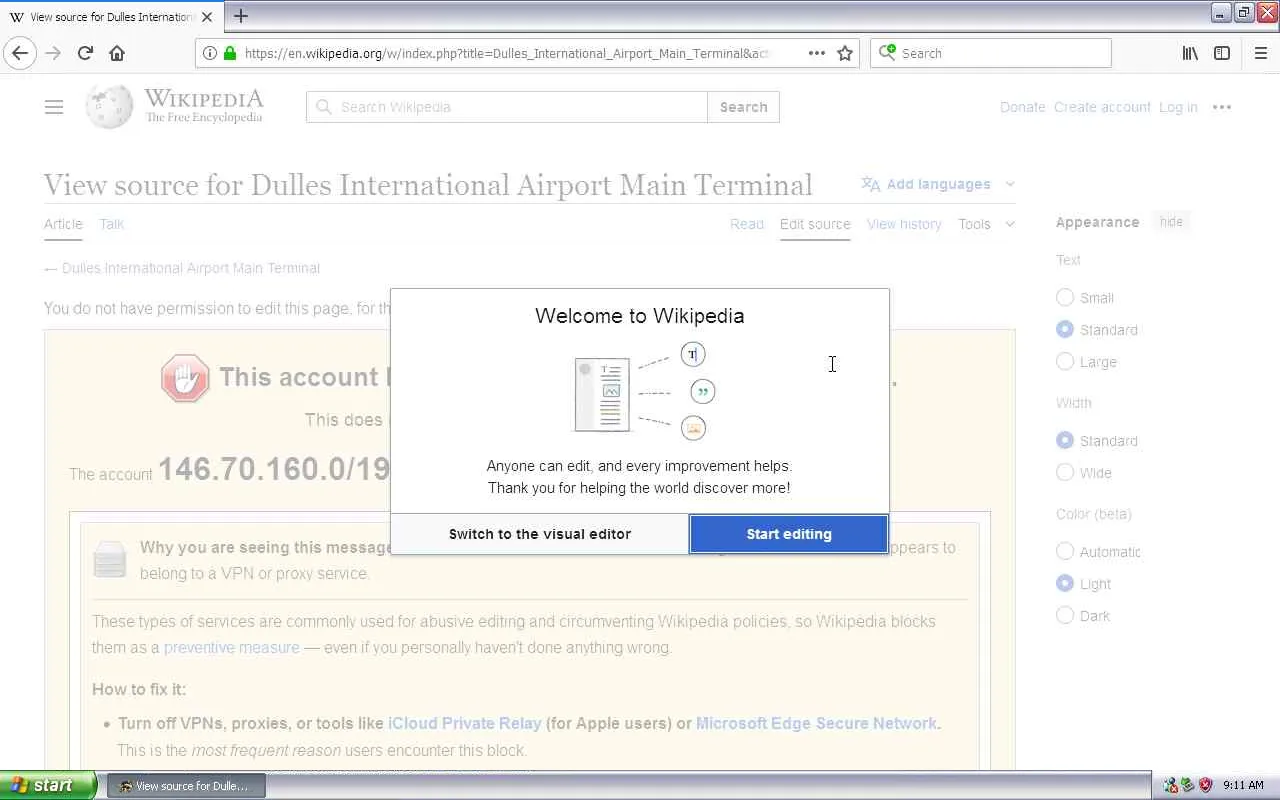The image size is (1280, 800).
Task: Open the Firefox hamburger menu
Action: click(1261, 53)
